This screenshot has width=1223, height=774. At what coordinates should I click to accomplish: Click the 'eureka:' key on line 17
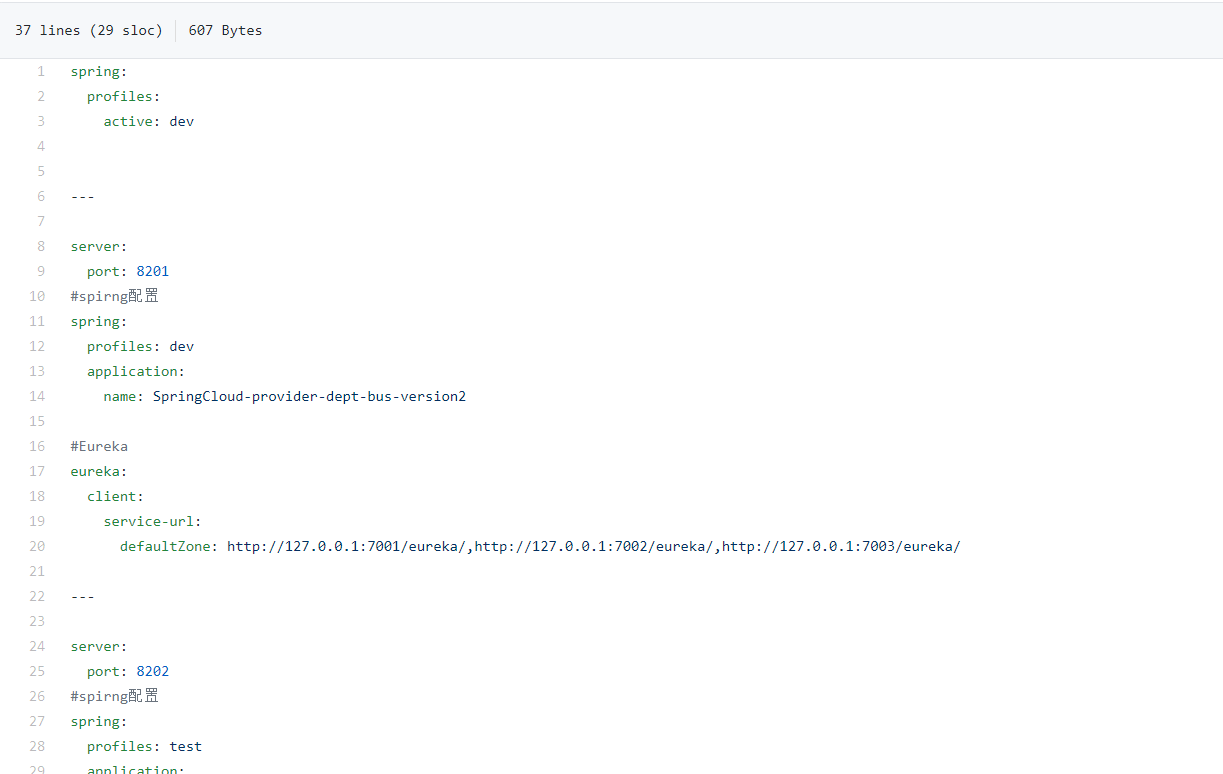(x=99, y=471)
